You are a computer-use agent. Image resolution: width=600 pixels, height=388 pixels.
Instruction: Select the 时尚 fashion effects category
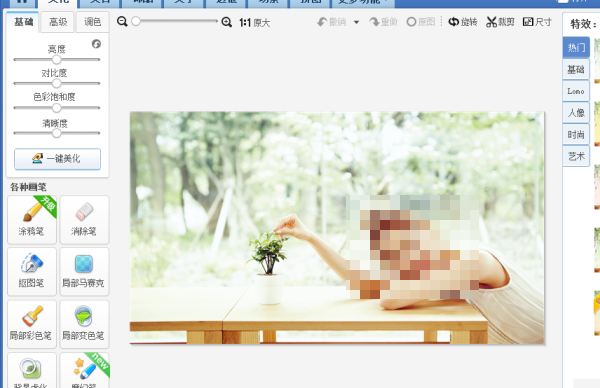pyautogui.click(x=576, y=134)
